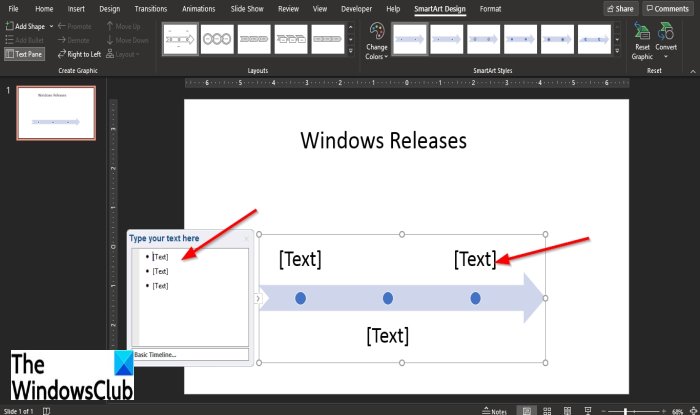Switch to Slide Sorter view
The width and height of the screenshot is (700, 415).
(547, 411)
